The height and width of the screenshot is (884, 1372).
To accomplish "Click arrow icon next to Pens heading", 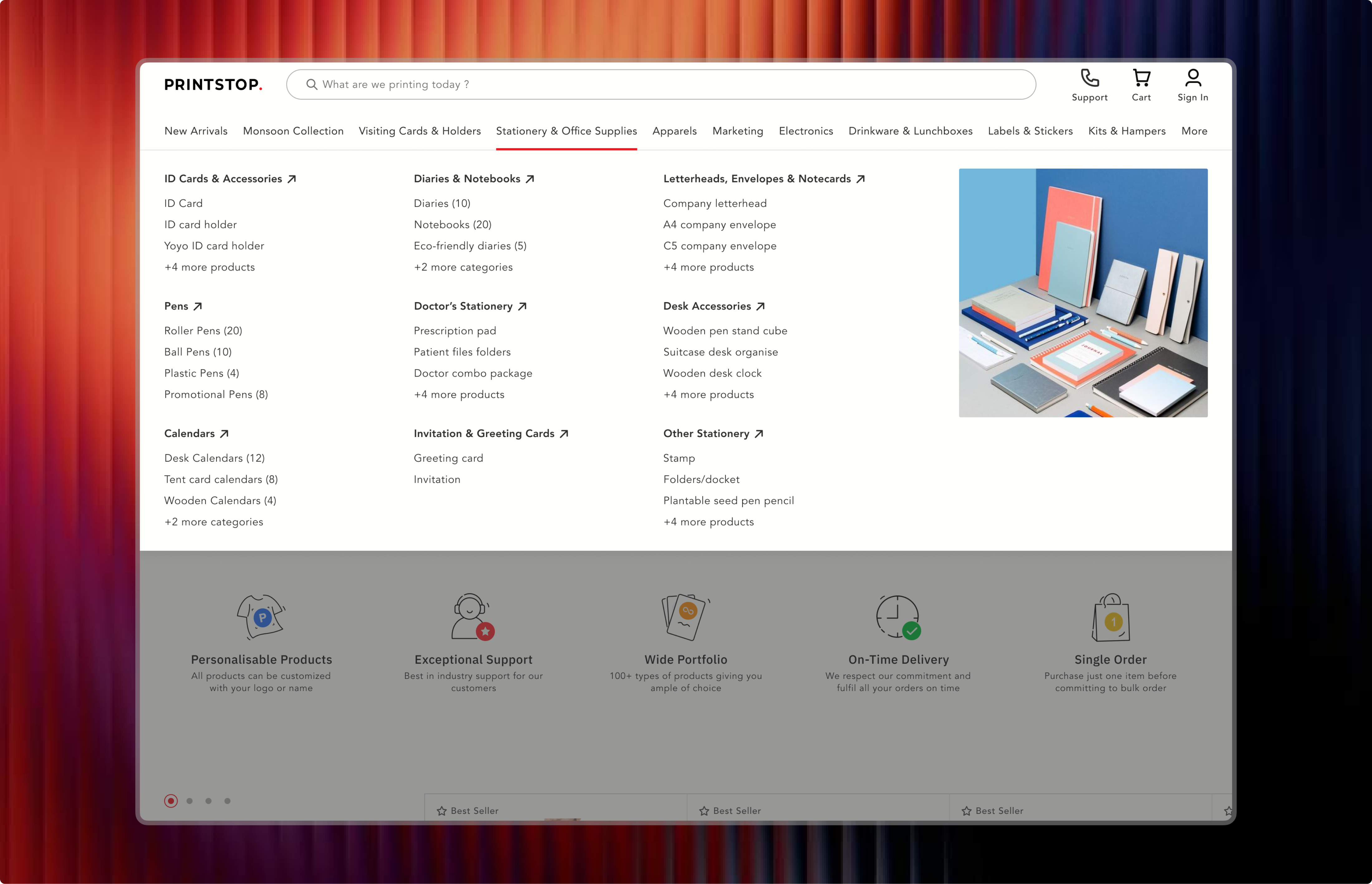I will click(197, 306).
